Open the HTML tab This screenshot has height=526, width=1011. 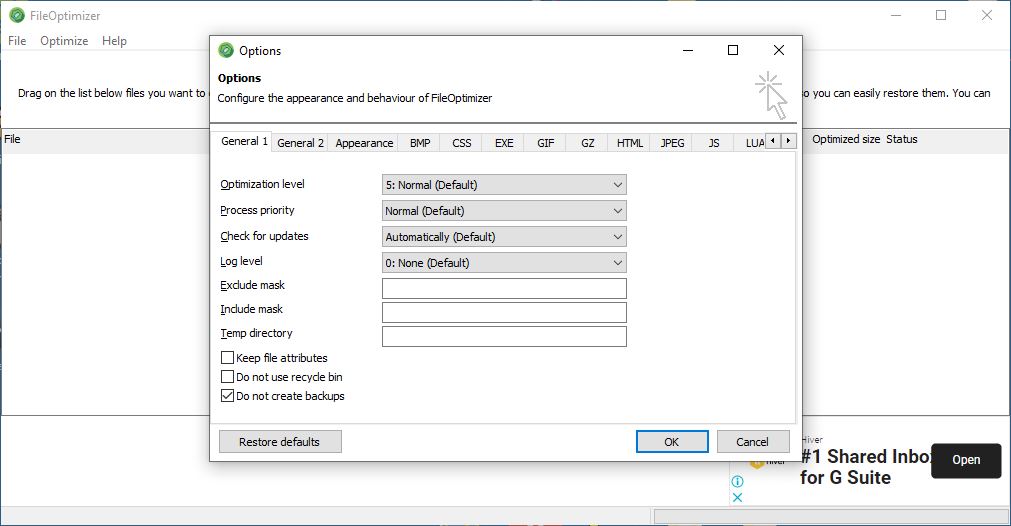click(629, 143)
